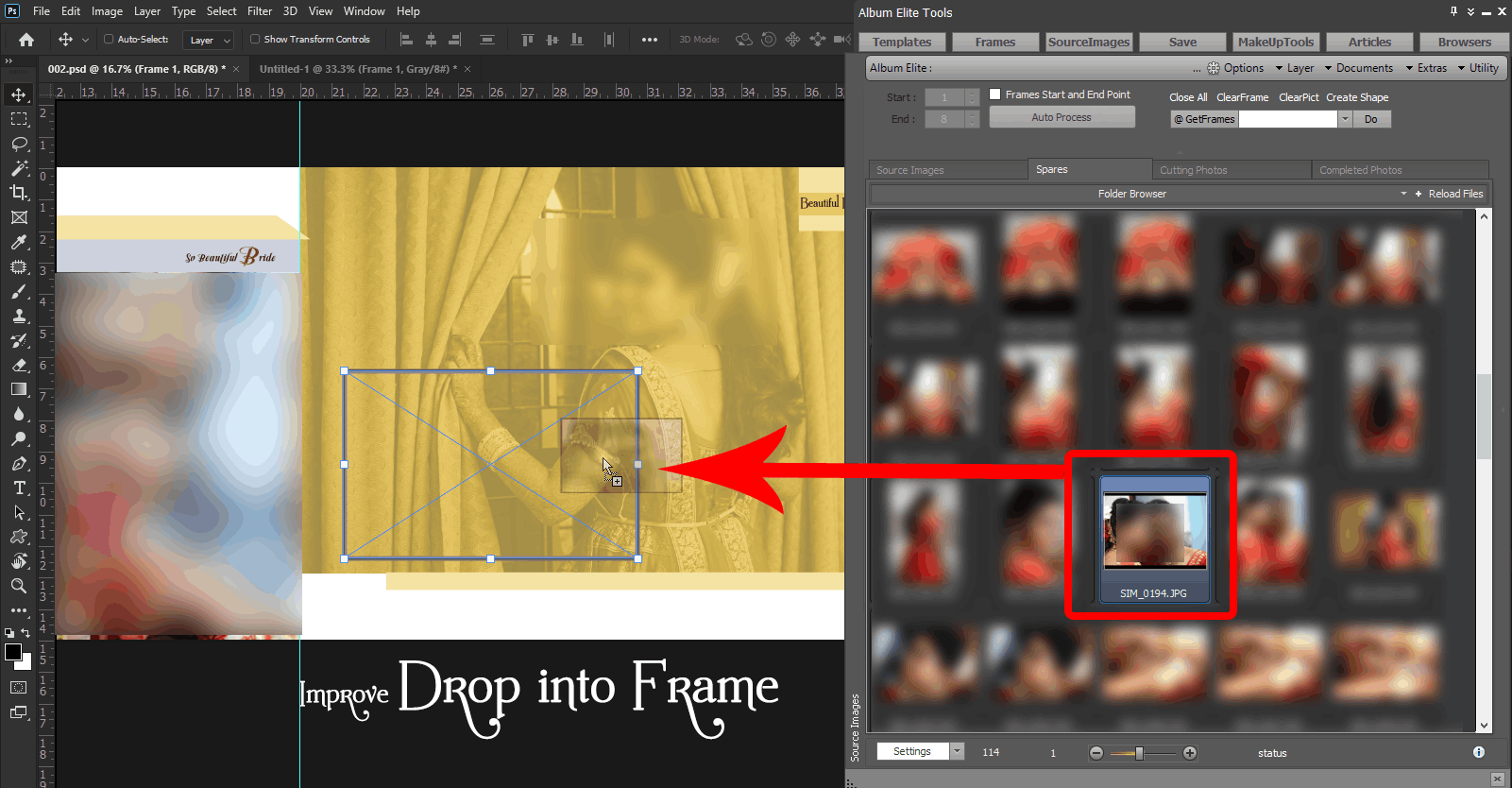Select the Horizontal Type tool

coord(19,488)
